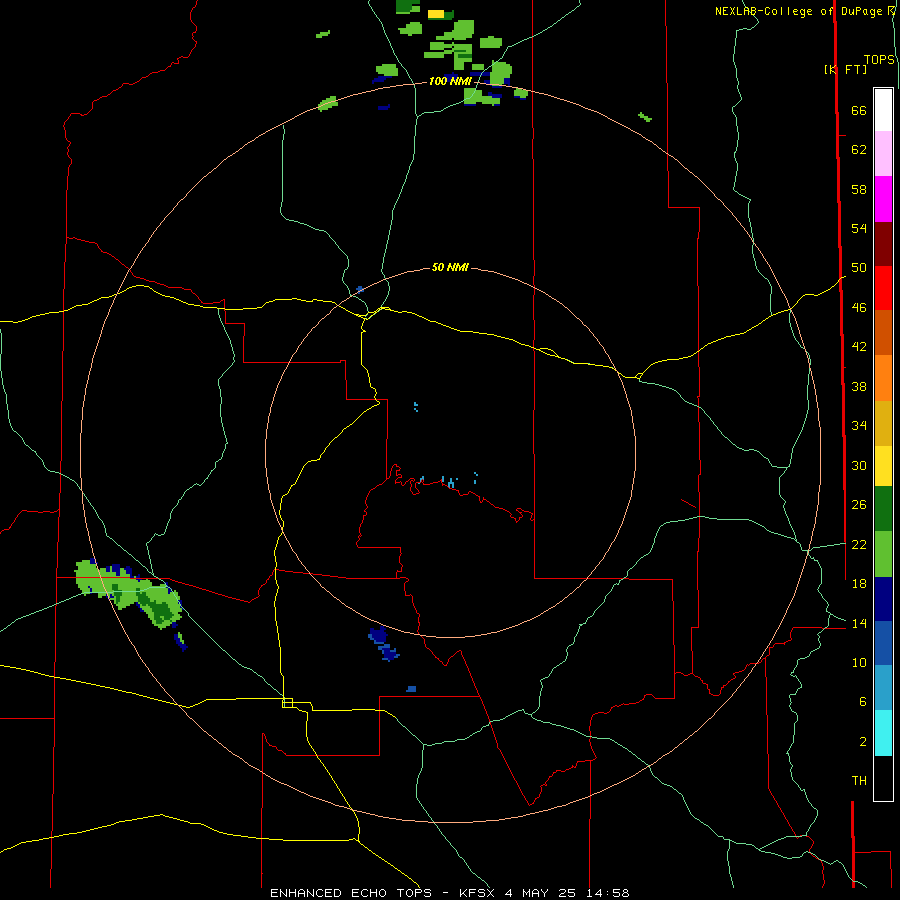Image resolution: width=900 pixels, height=900 pixels.
Task: Select the magenta legend swatch
Action: [x=883, y=199]
